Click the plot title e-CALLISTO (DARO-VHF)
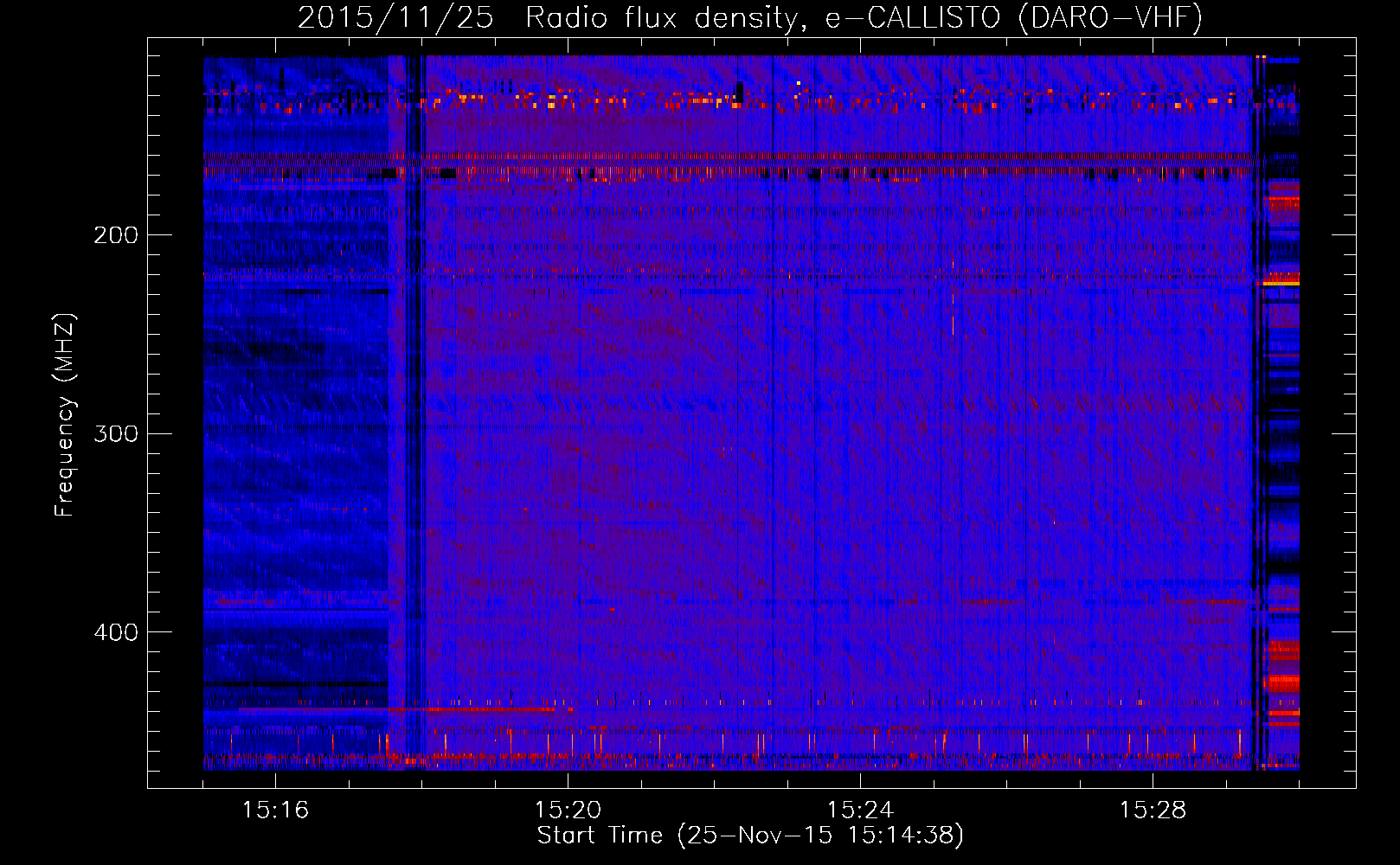Viewport: 1400px width, 865px height. (x=1014, y=17)
